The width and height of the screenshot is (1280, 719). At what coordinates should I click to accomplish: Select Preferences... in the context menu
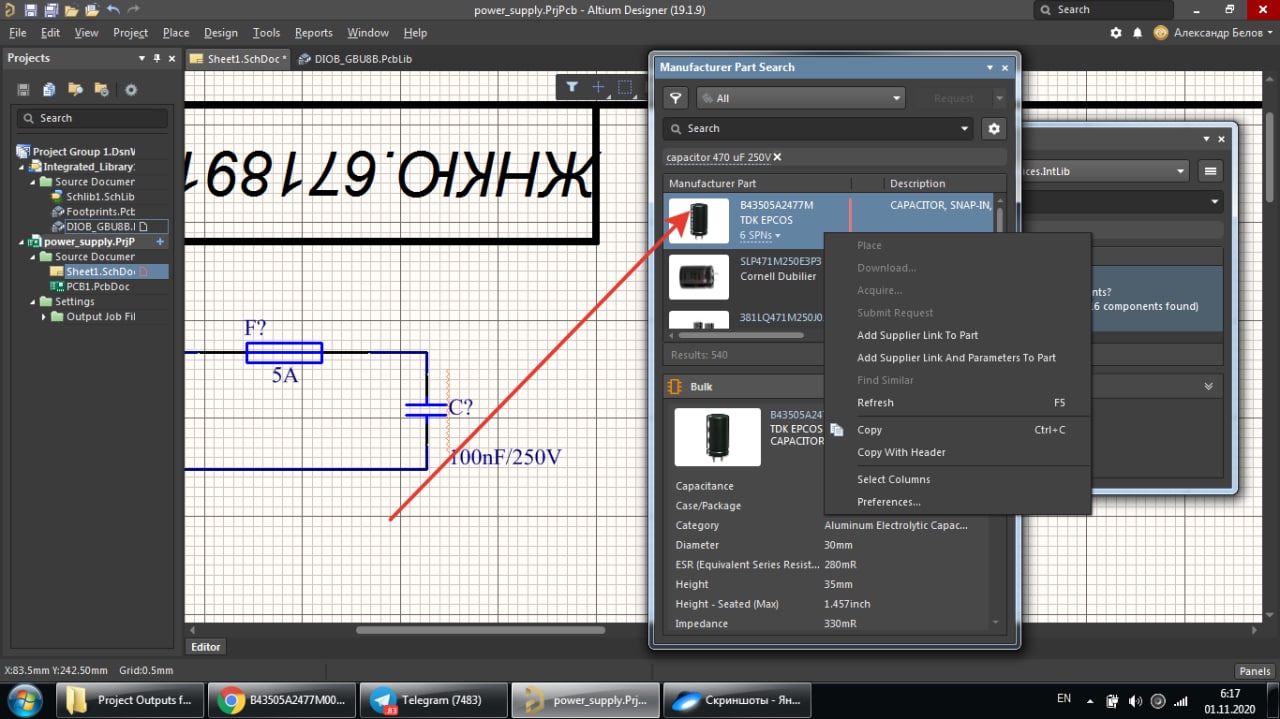(889, 502)
